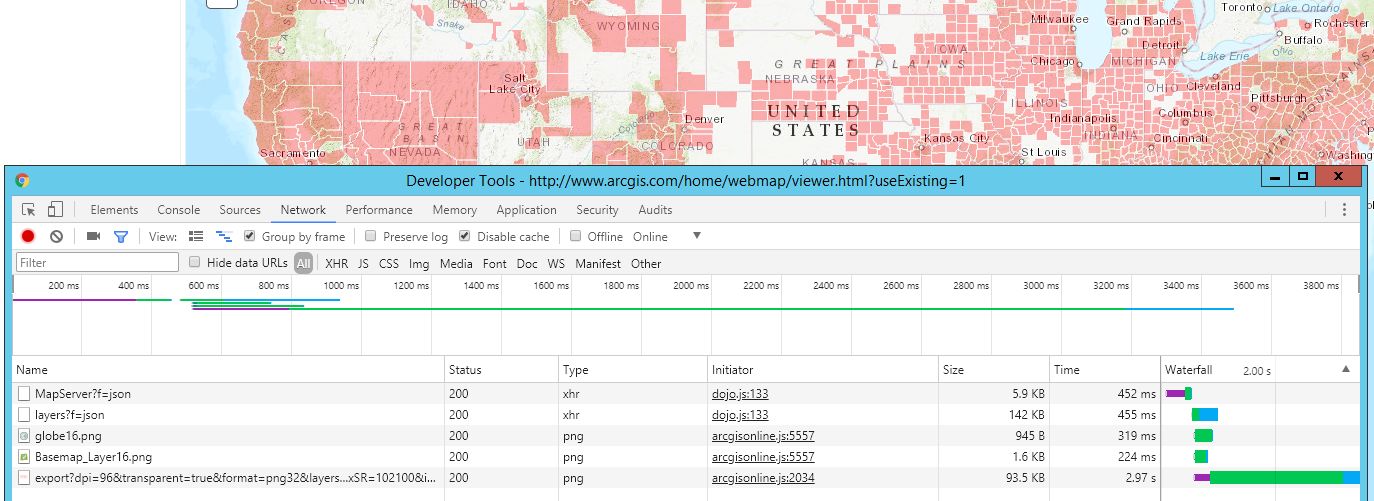Open the Performance tab

379,210
